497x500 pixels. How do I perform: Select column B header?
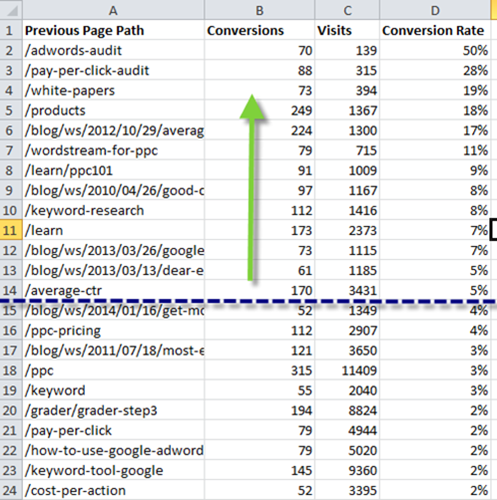(x=259, y=10)
